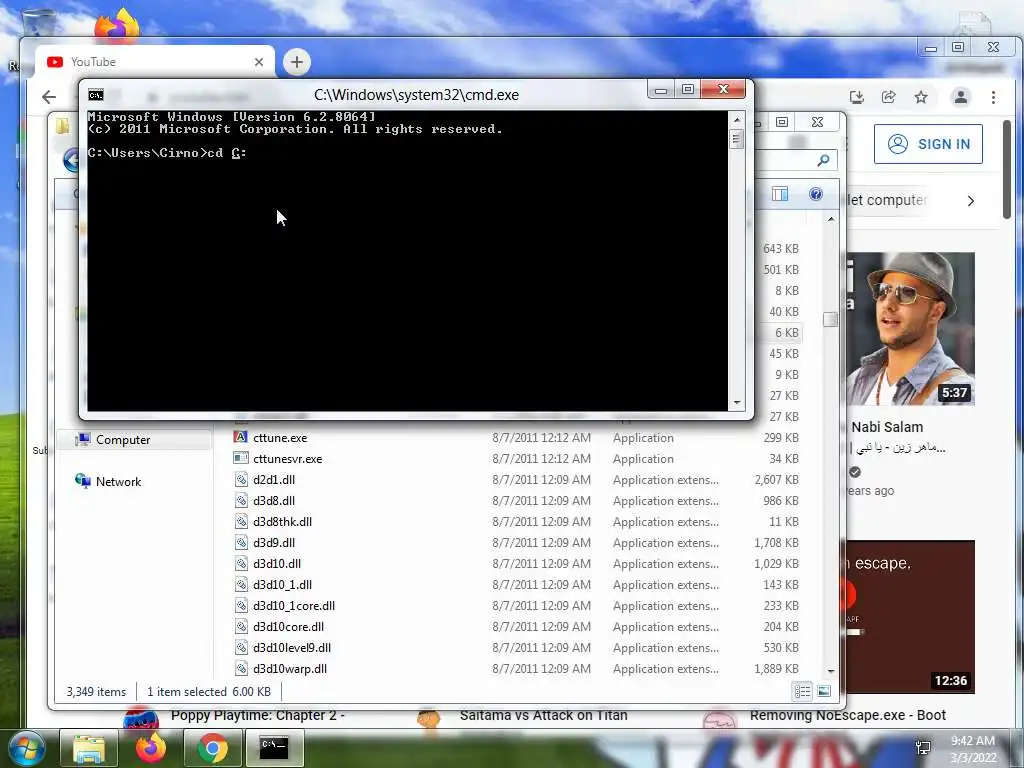The width and height of the screenshot is (1024, 768).
Task: Select Computer in Explorer navigation pane
Action: [123, 440]
